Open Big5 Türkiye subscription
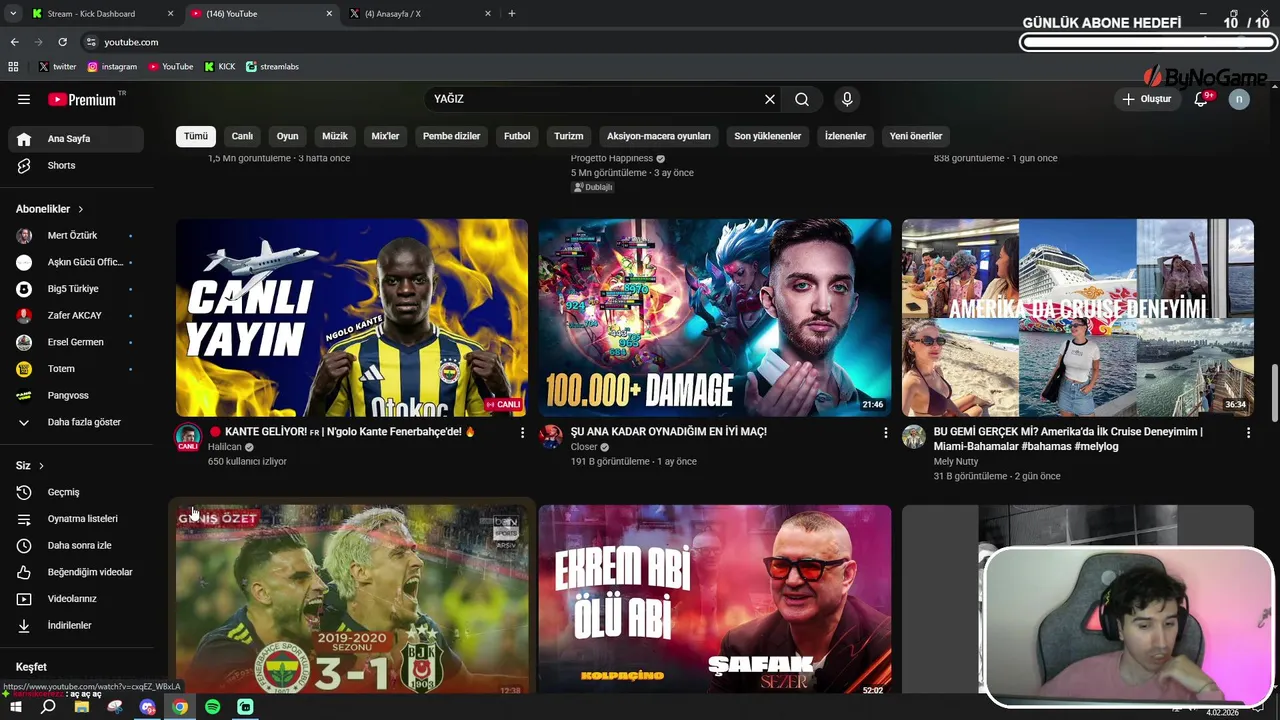This screenshot has height=720, width=1280. click(76, 289)
